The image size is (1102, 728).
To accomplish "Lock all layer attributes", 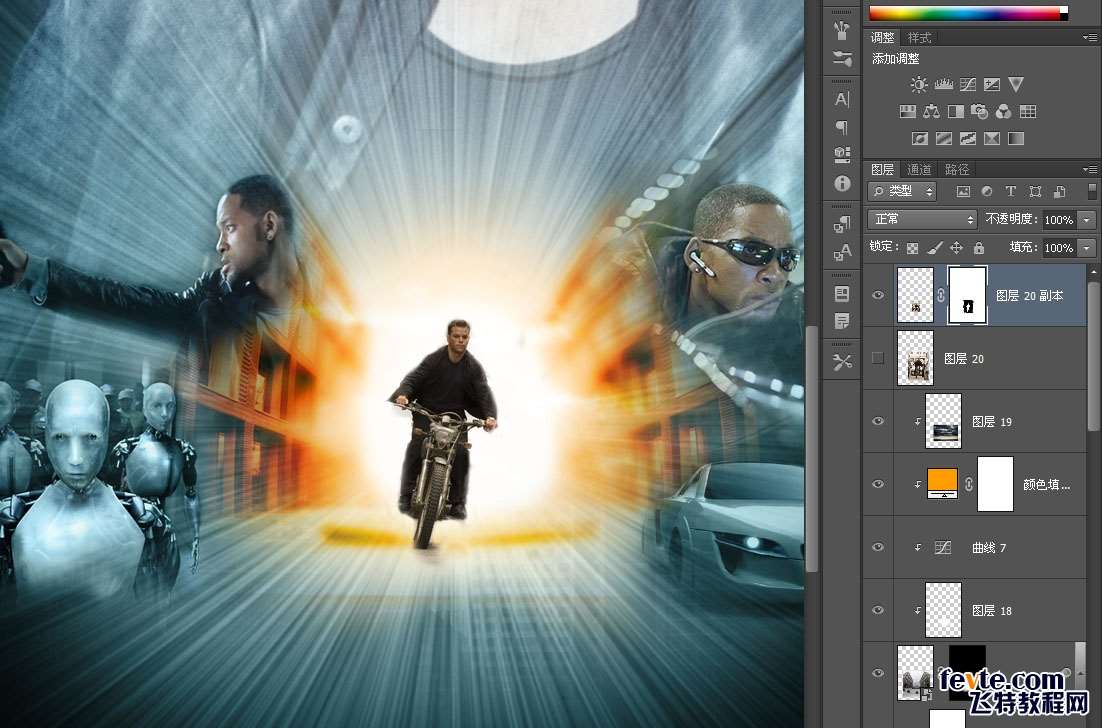I will (979, 248).
